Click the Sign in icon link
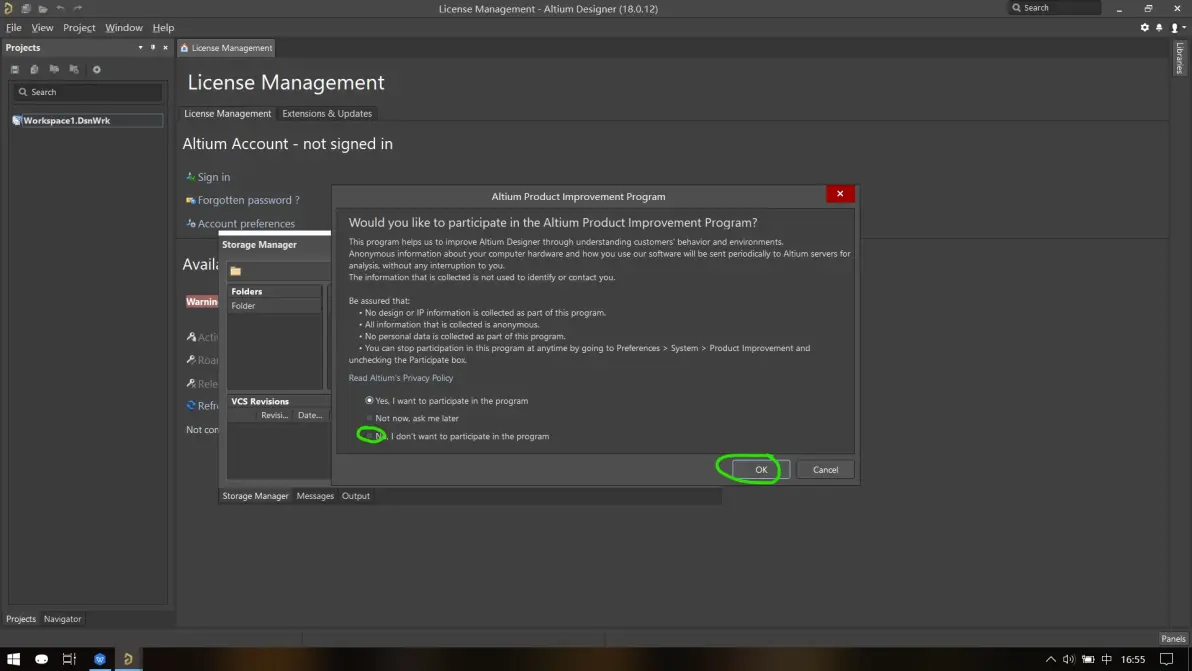This screenshot has width=1192, height=671. 208,177
